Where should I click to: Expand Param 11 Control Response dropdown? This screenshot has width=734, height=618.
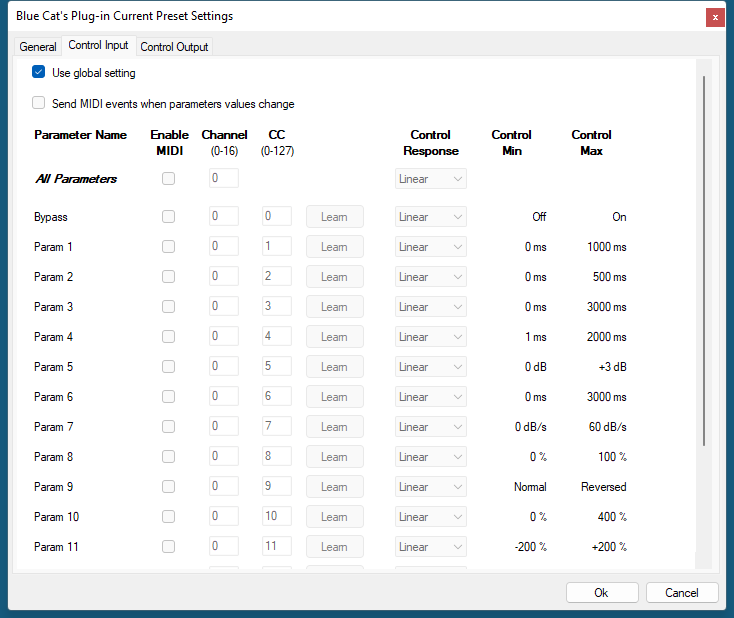click(431, 546)
